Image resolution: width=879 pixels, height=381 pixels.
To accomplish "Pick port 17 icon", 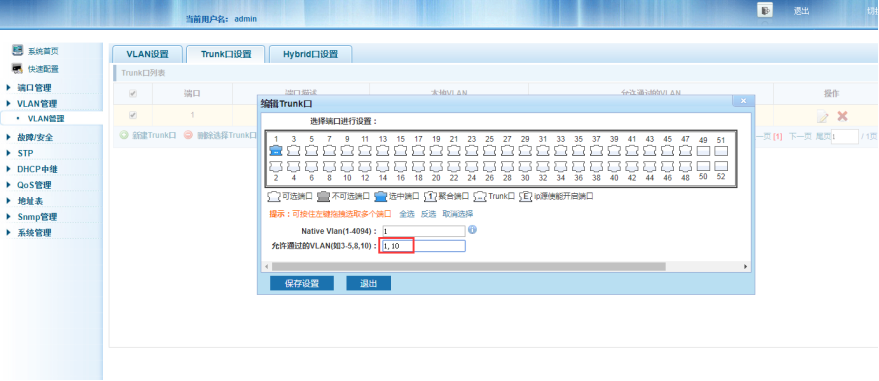I will [418, 151].
